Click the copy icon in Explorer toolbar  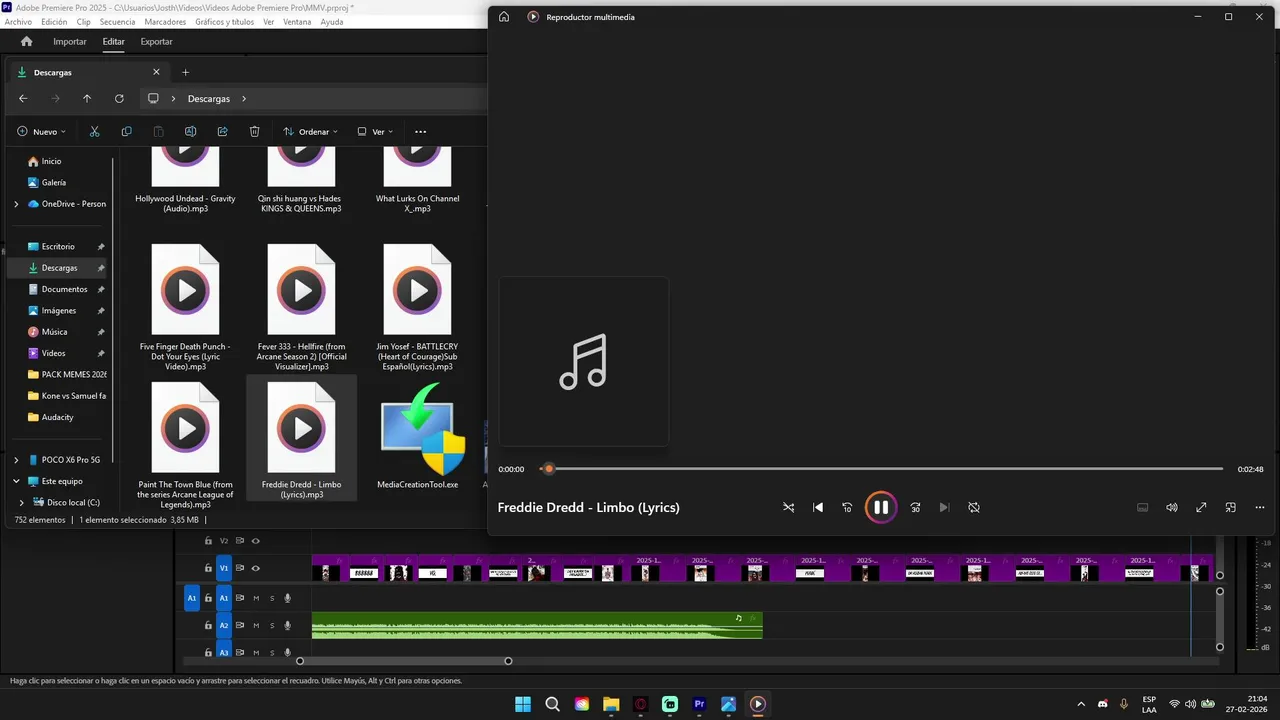click(x=126, y=131)
